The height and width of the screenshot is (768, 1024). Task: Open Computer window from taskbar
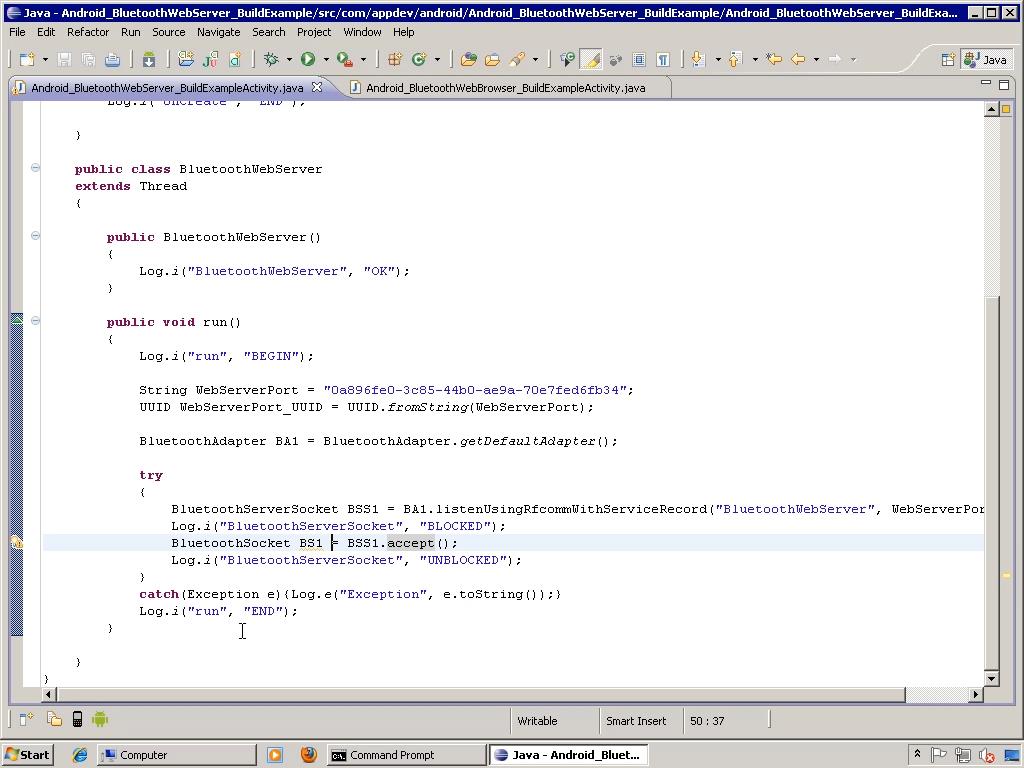pos(176,755)
